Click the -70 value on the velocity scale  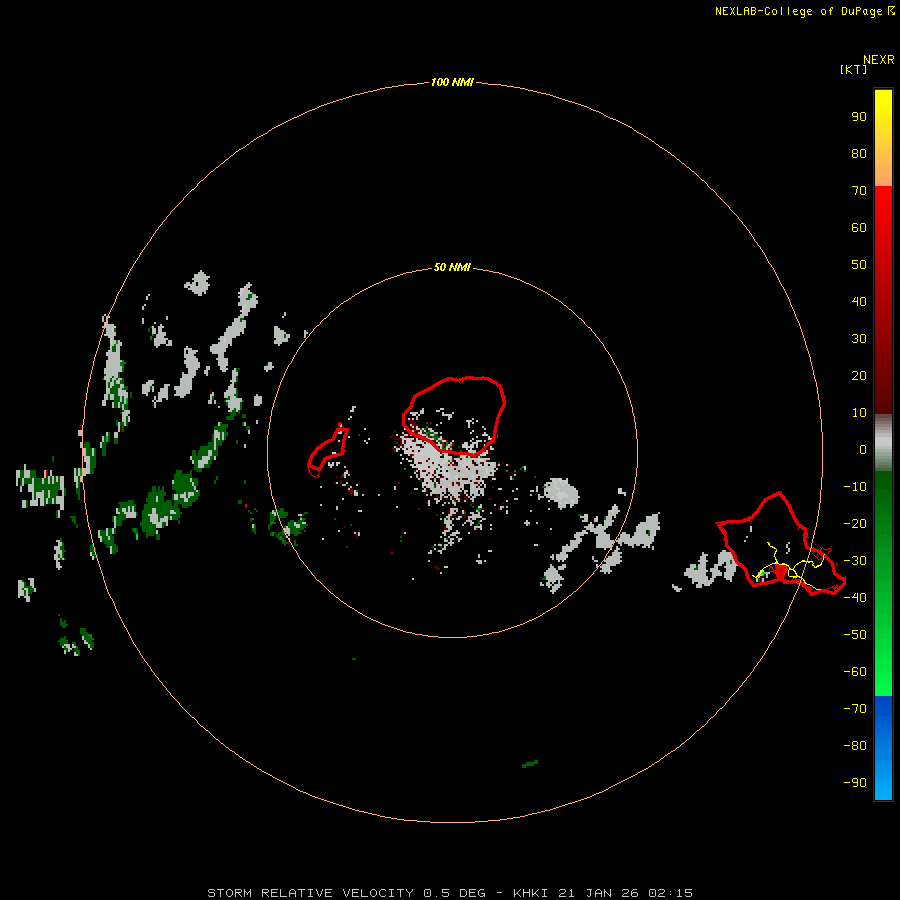(x=855, y=709)
